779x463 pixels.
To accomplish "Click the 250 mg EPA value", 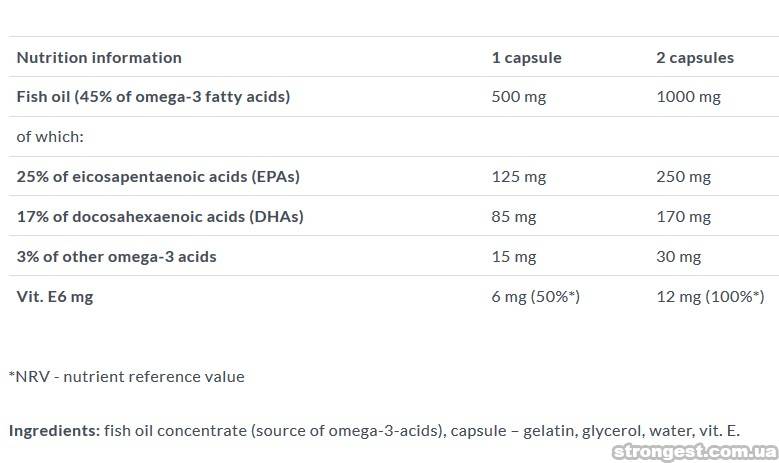I will [x=683, y=177].
